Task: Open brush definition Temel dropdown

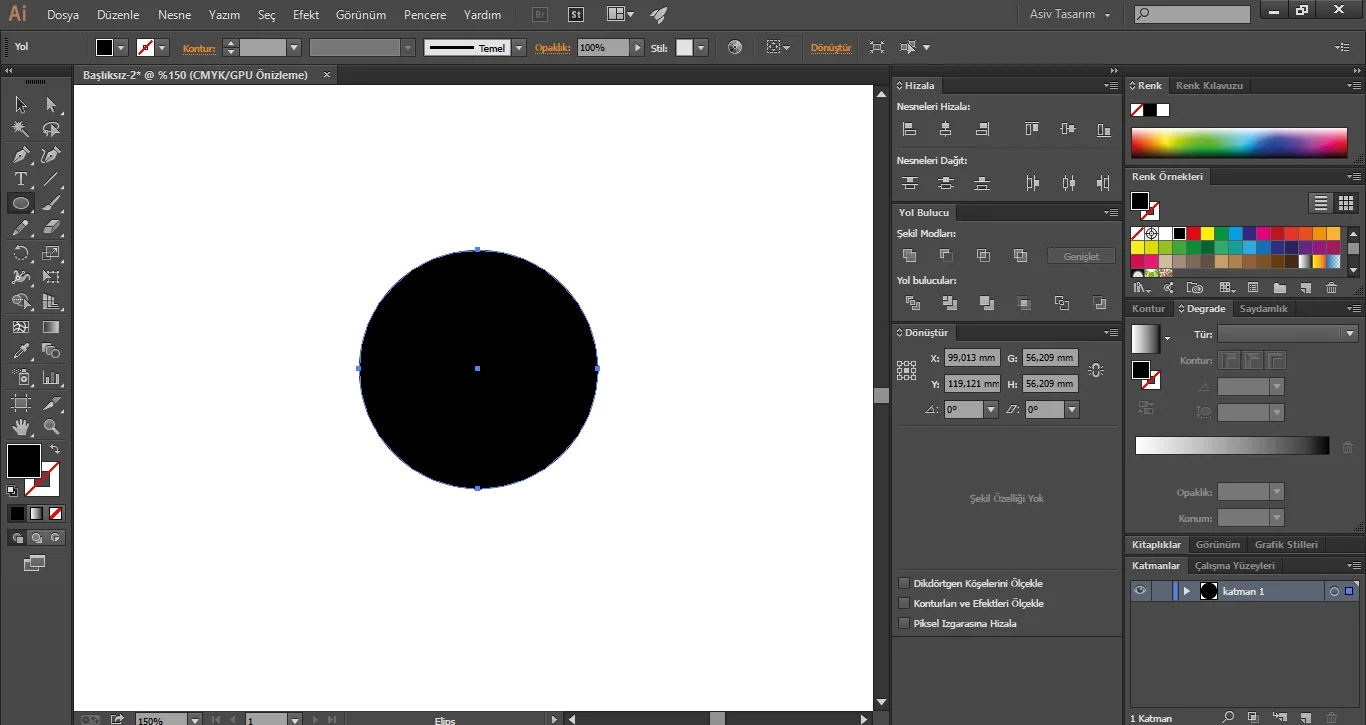Action: pos(518,47)
